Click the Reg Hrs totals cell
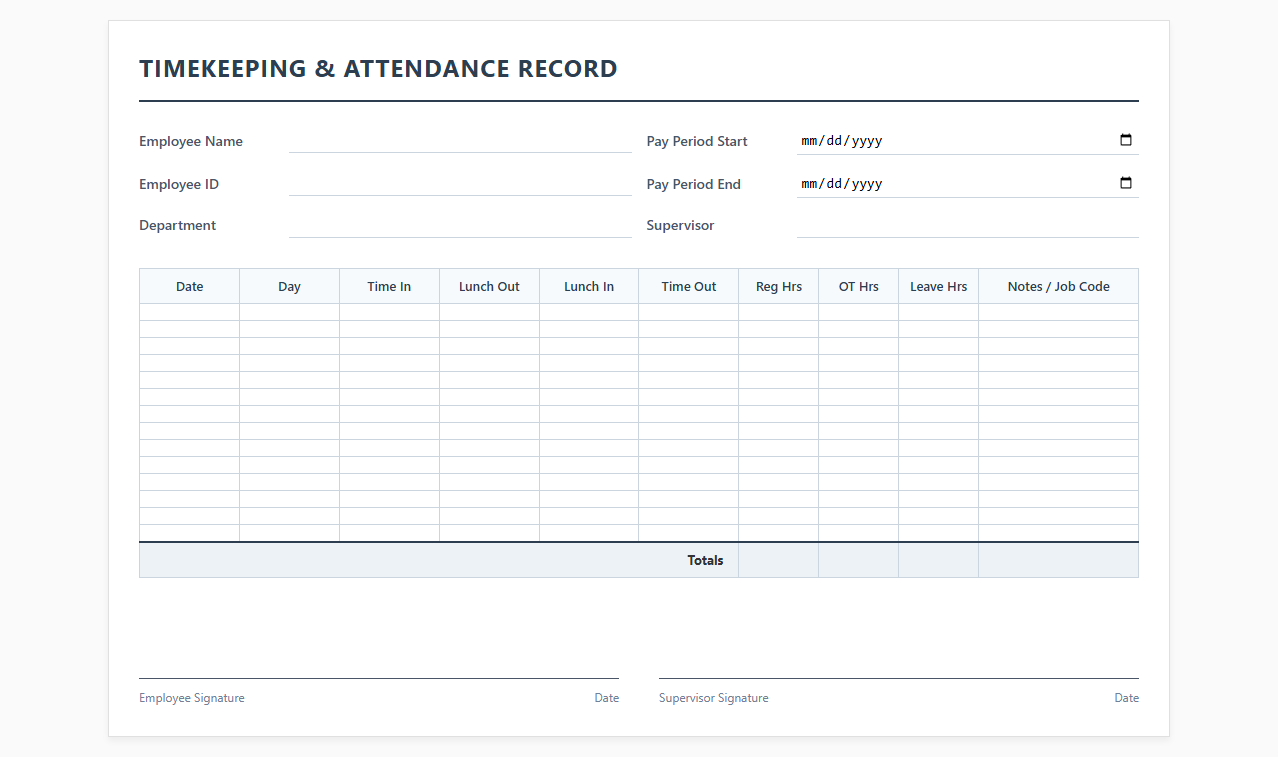 779,560
